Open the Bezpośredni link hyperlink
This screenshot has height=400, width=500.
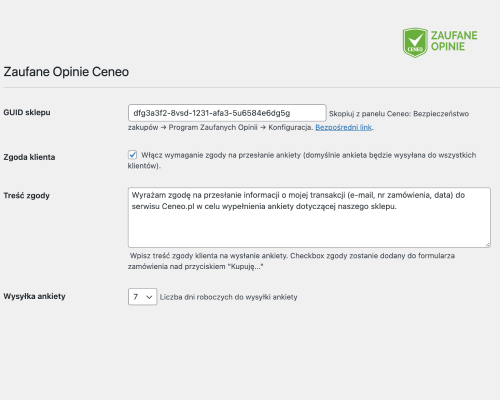[343, 127]
